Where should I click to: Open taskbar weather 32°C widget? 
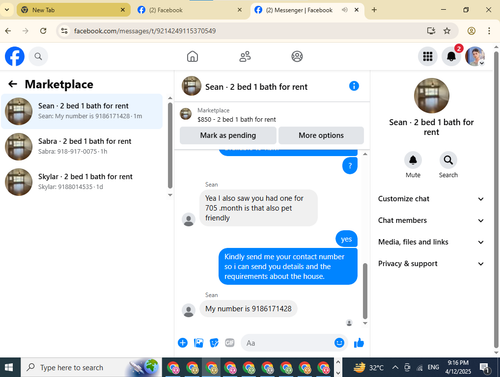[x=368, y=368]
